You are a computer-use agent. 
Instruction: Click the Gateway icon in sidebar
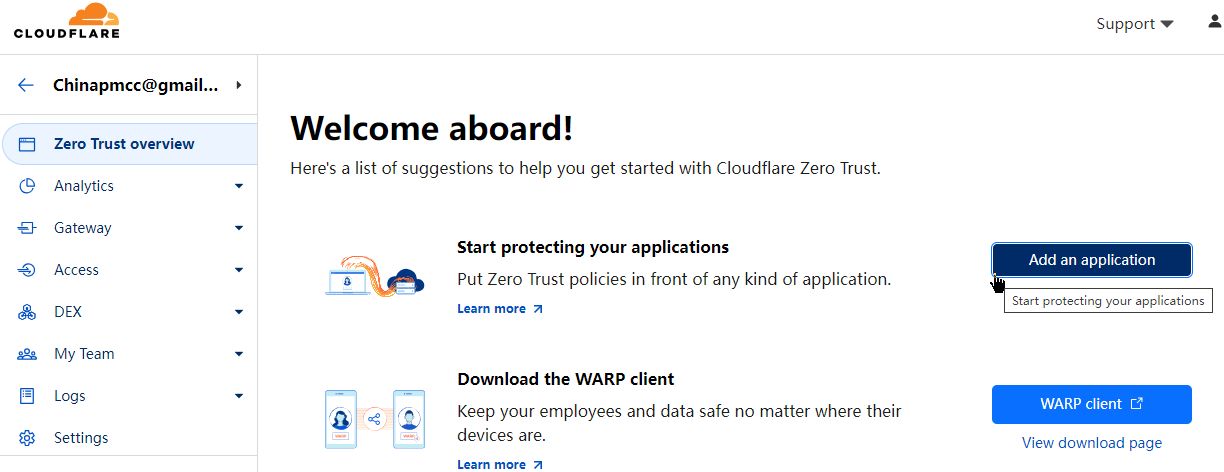[27, 228]
